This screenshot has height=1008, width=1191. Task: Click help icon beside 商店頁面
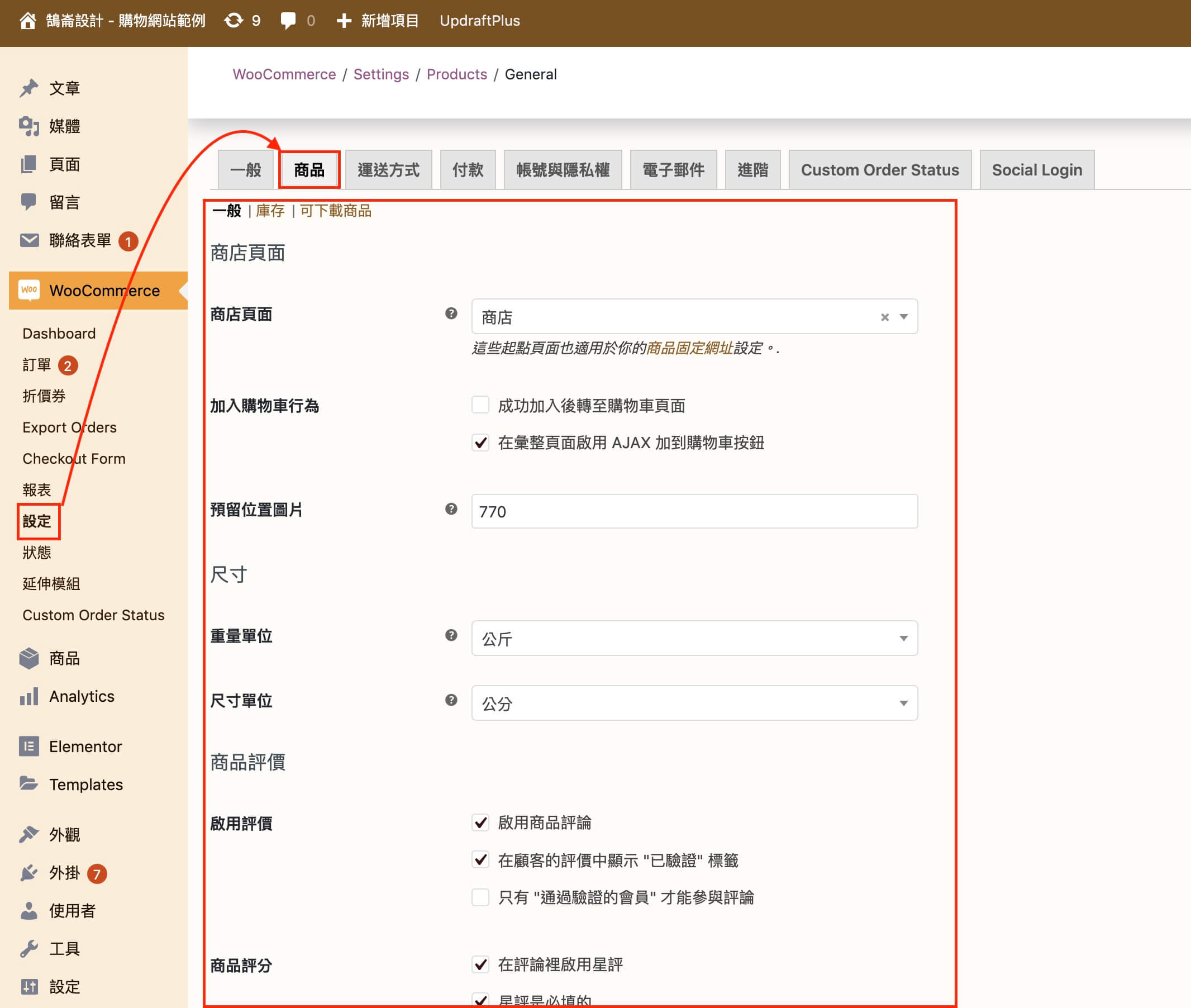click(451, 313)
